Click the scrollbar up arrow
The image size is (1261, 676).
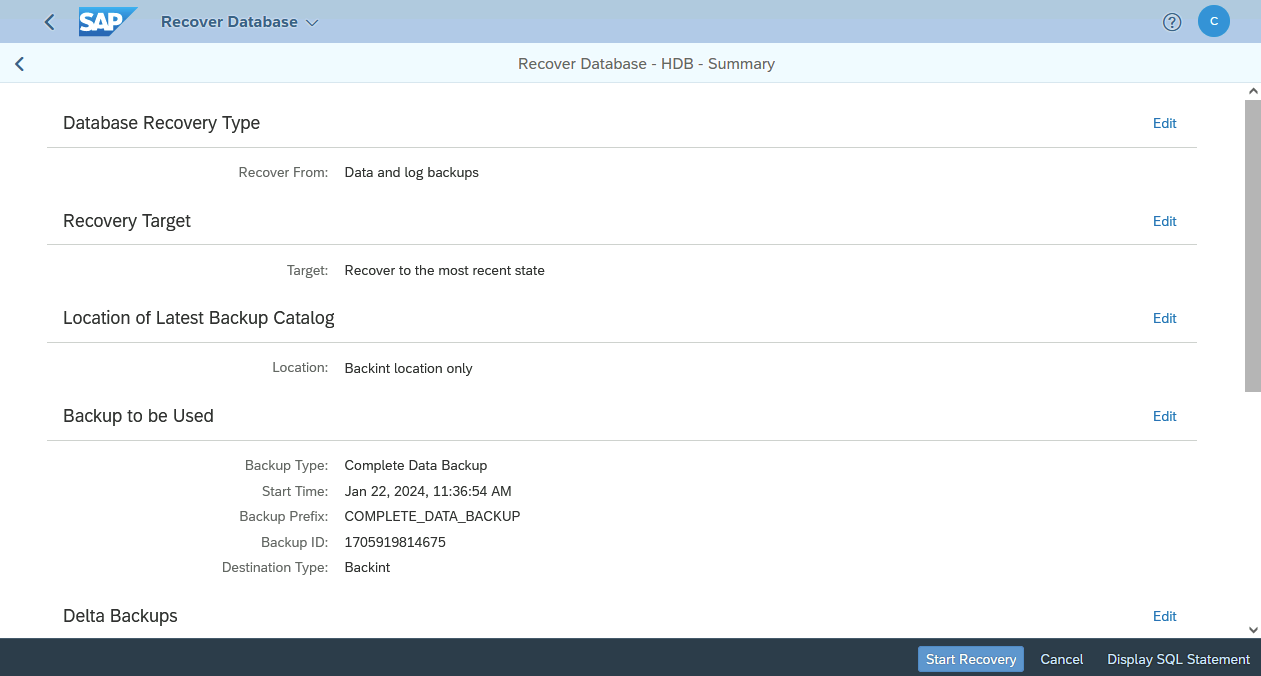[1253, 89]
